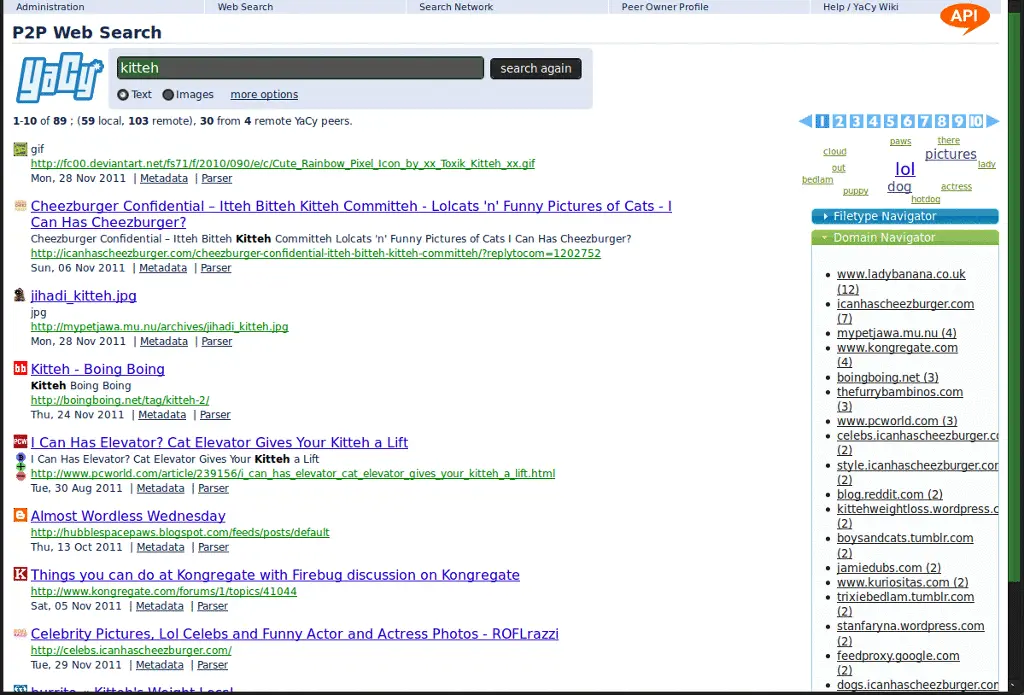Open the more options link
This screenshot has width=1024, height=695.
[264, 95]
